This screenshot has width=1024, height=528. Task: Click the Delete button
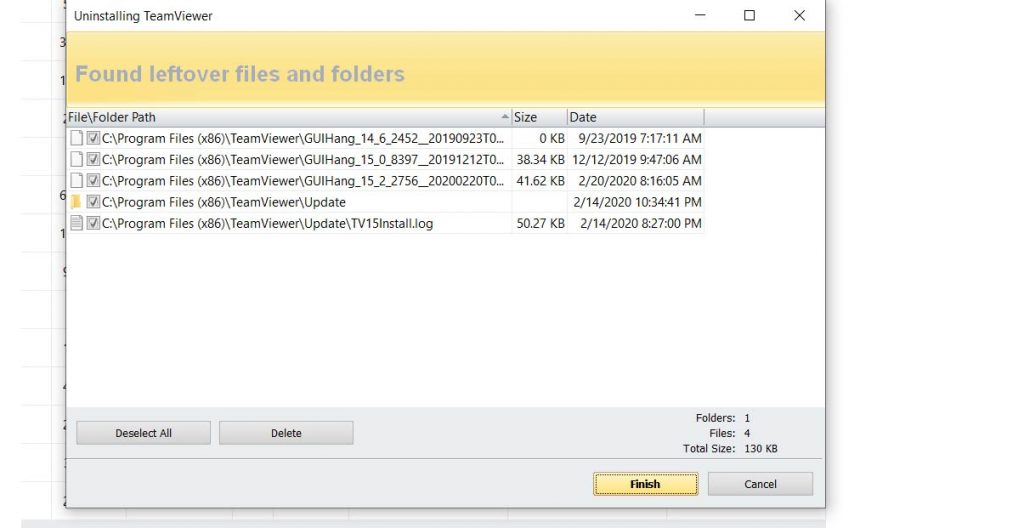[x=286, y=433]
